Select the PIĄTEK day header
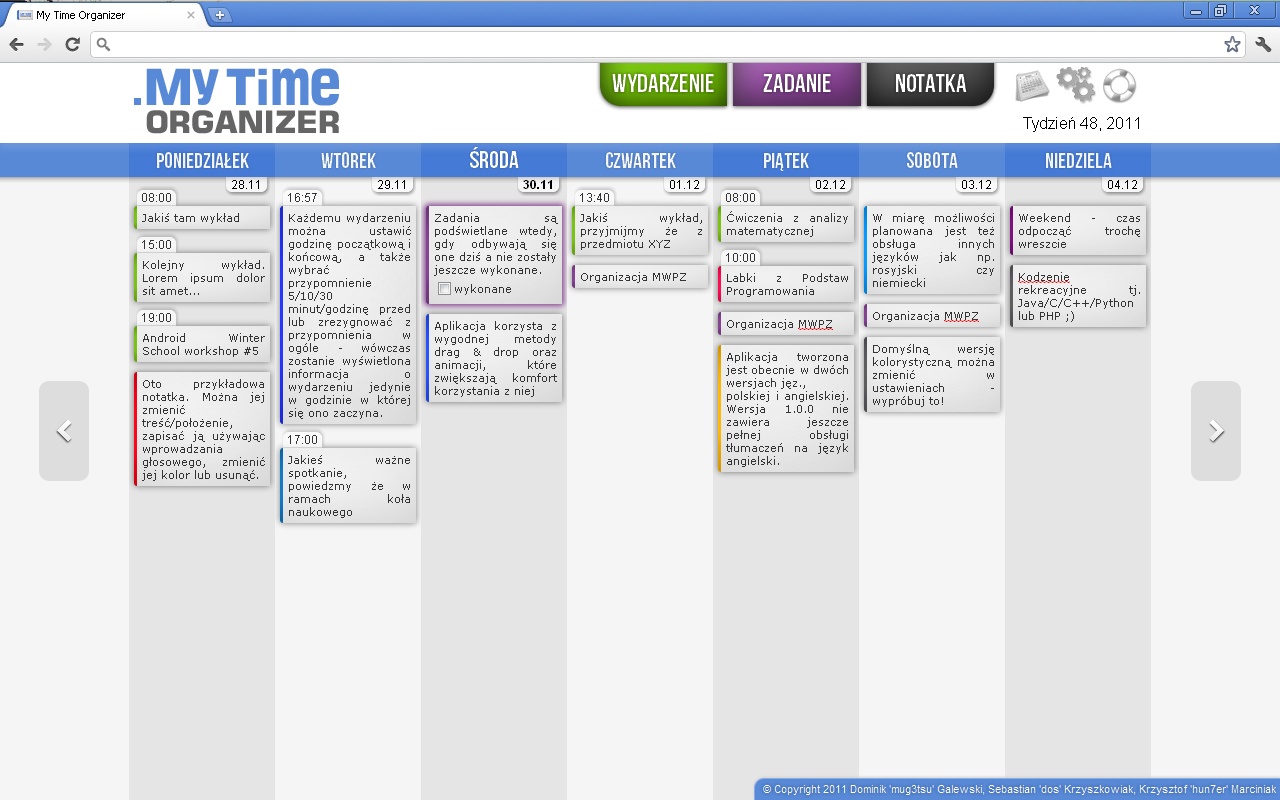The image size is (1280, 800). click(x=785, y=161)
